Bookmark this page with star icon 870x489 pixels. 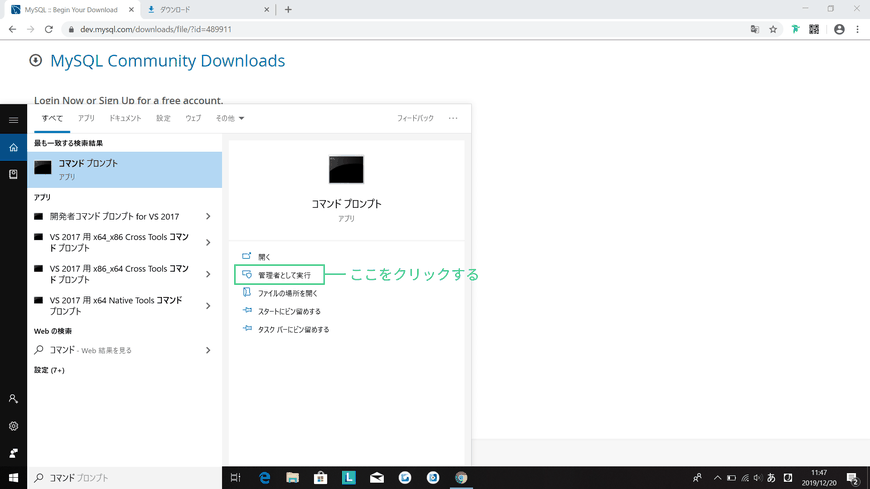point(773,29)
